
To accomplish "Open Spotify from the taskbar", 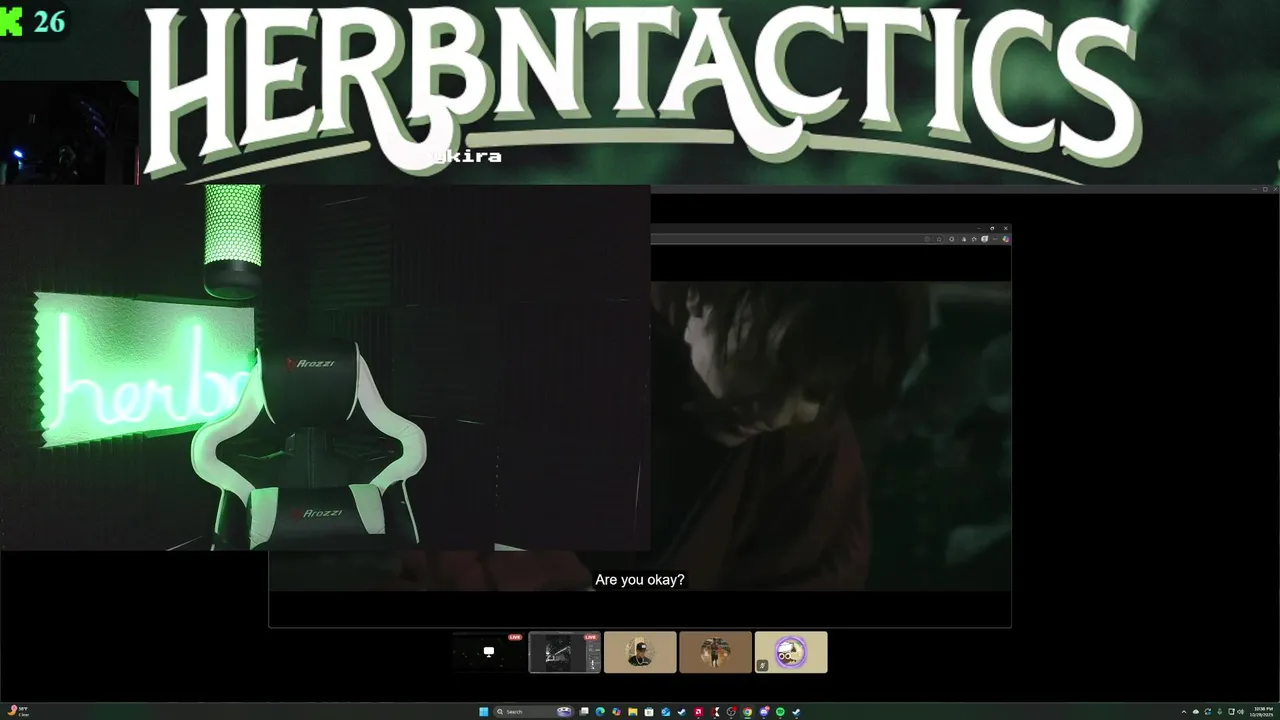I will [780, 712].
